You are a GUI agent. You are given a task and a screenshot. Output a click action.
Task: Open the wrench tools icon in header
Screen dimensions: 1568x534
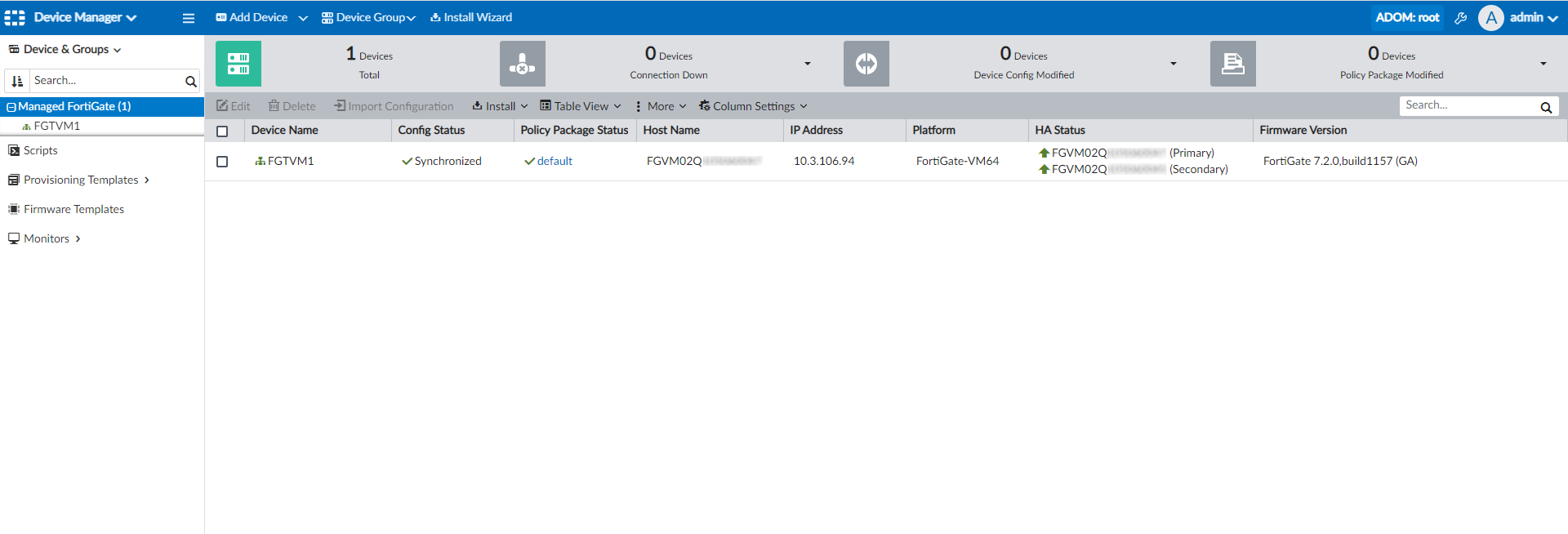(x=1461, y=18)
